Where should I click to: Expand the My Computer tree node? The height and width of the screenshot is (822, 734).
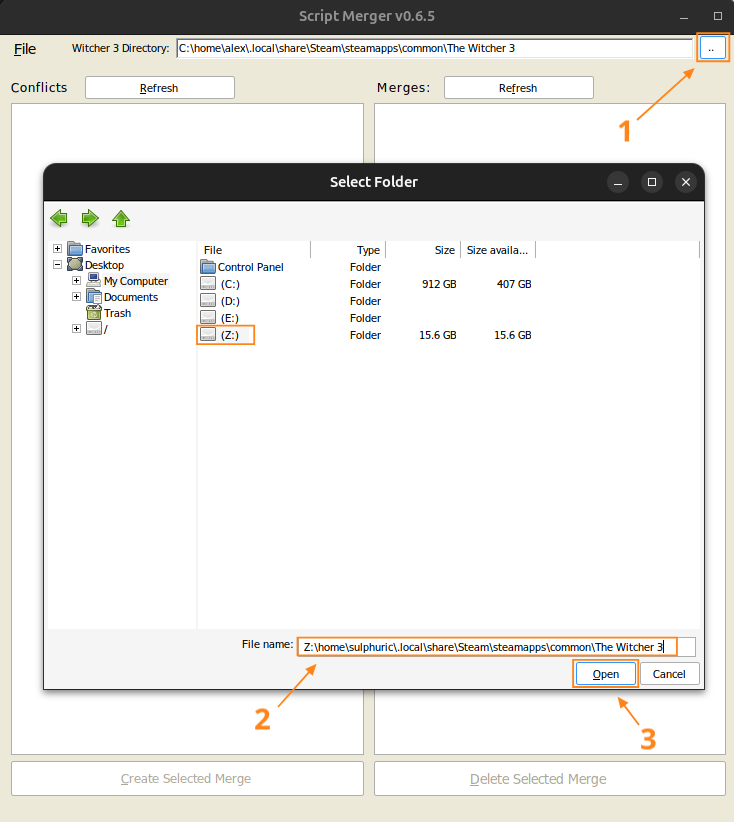76,281
